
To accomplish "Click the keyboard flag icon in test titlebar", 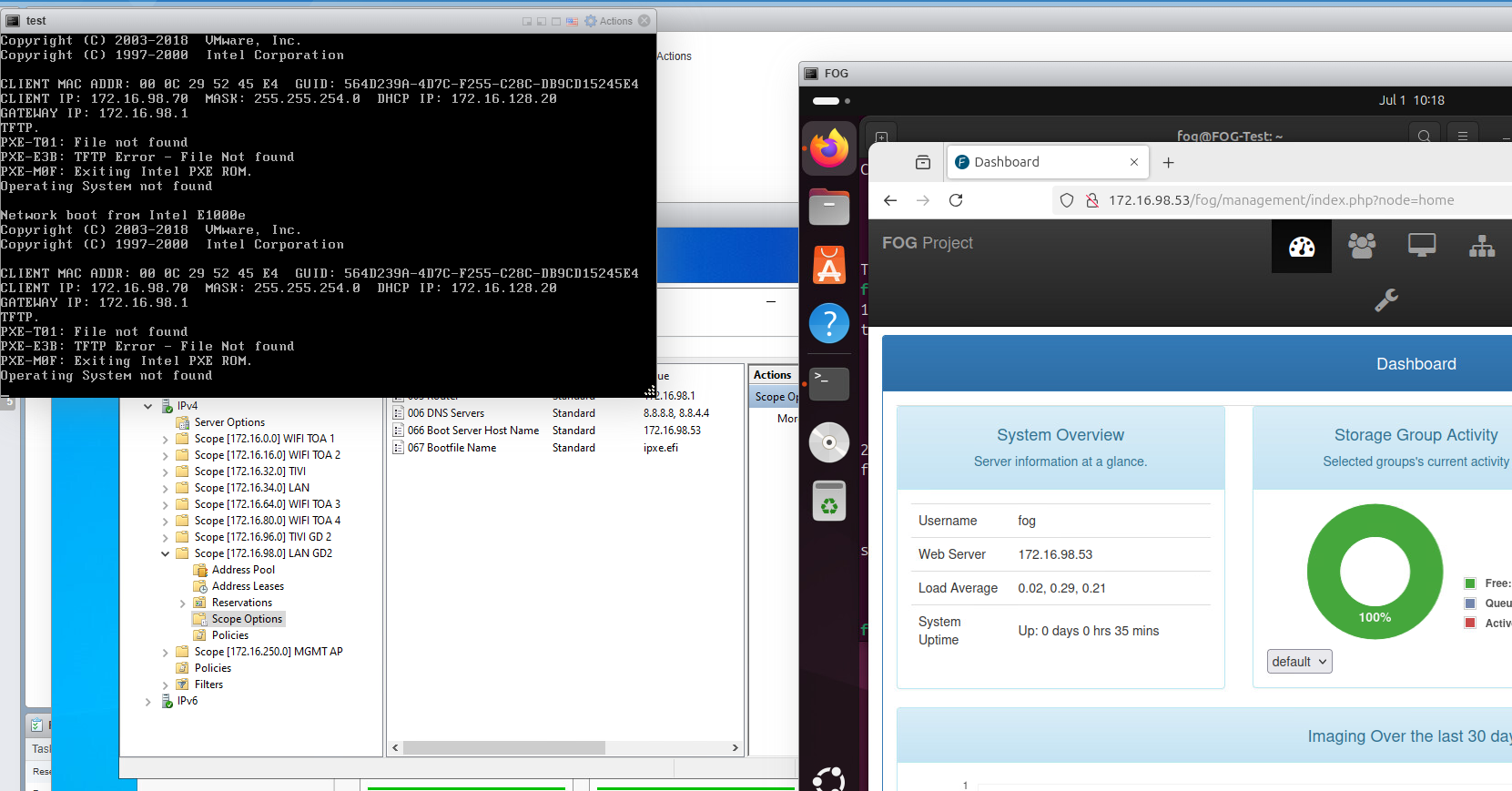I will [572, 21].
